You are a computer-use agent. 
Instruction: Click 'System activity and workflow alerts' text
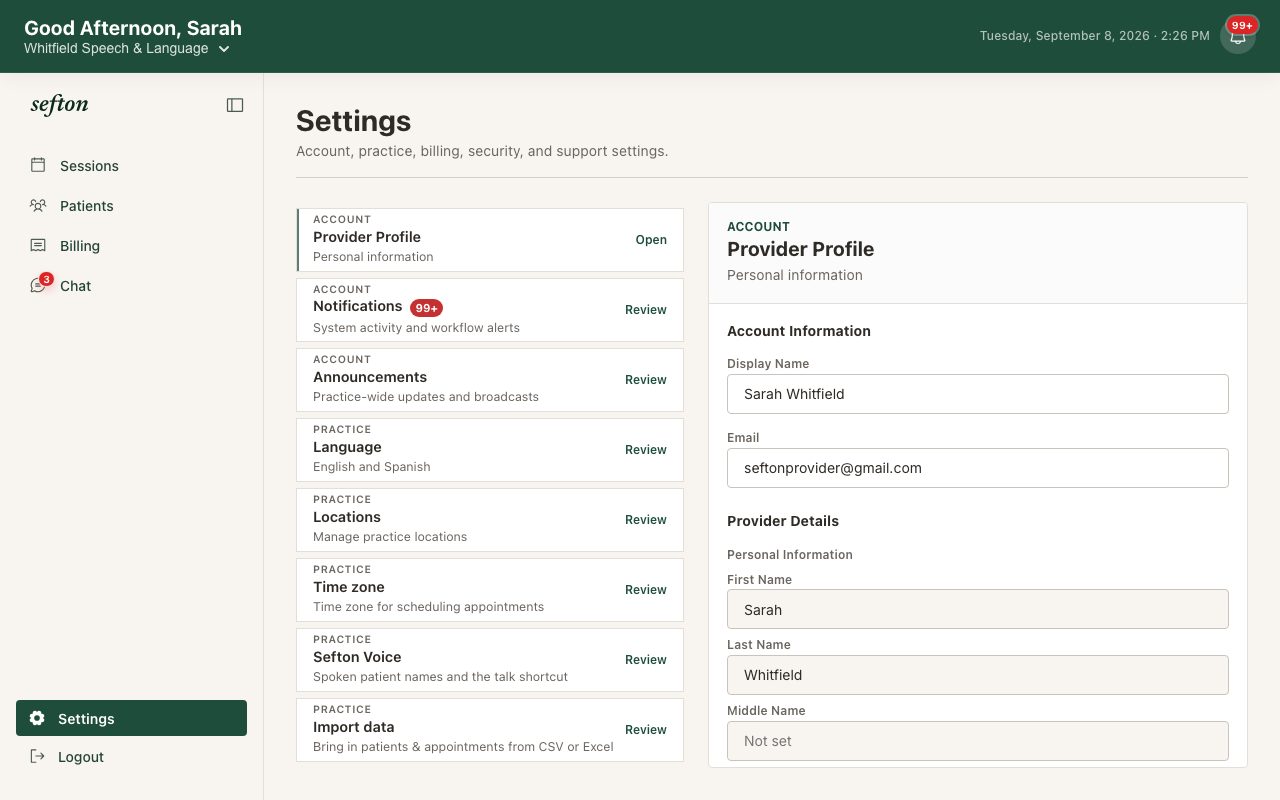416,328
